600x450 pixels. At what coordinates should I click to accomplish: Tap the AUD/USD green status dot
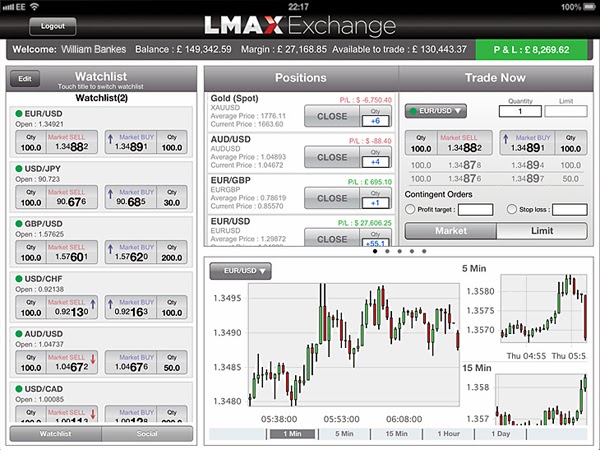tap(19, 334)
